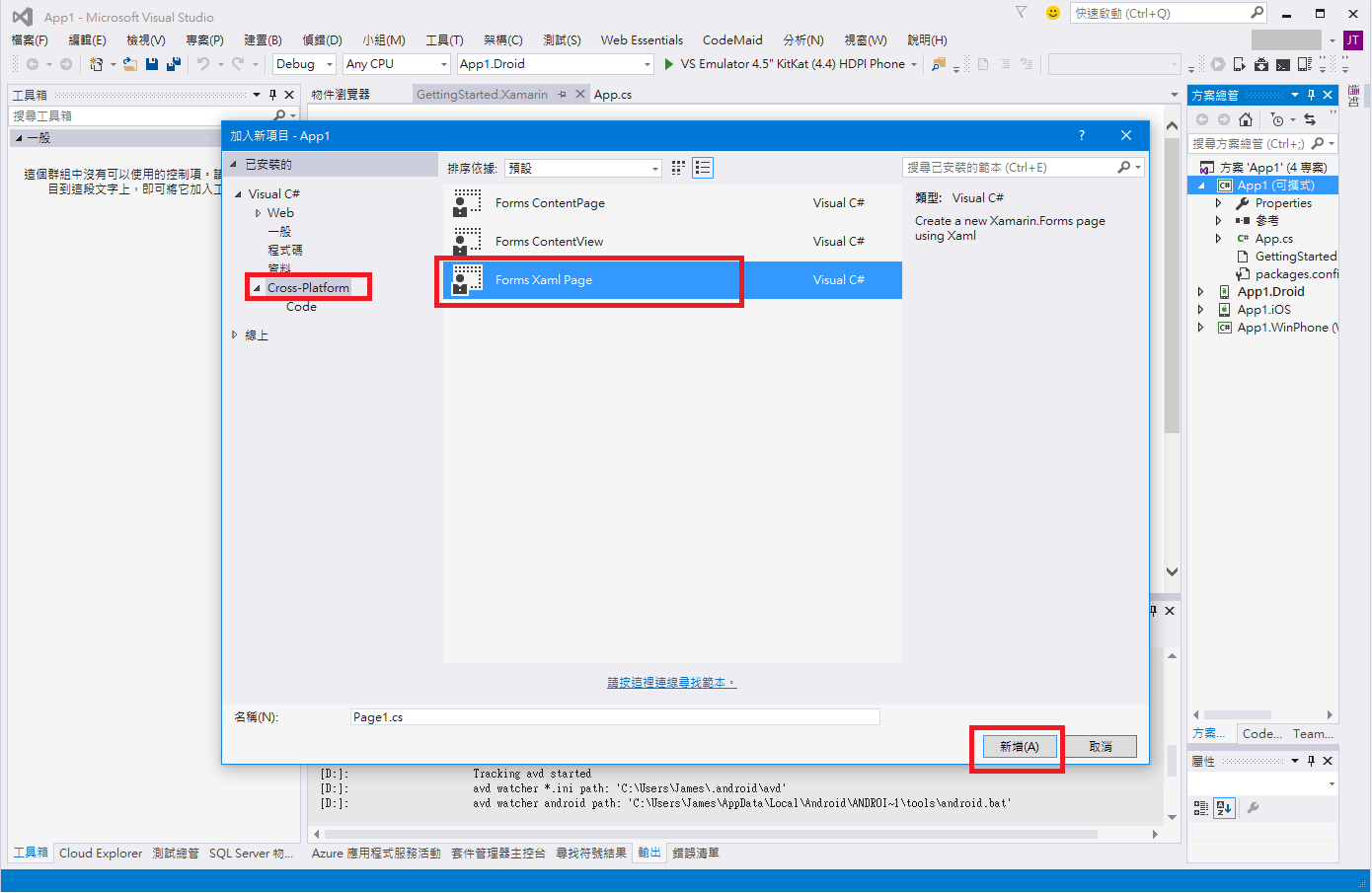Open the 檔案(F) menu
The height and width of the screenshot is (893, 1372).
click(30, 40)
